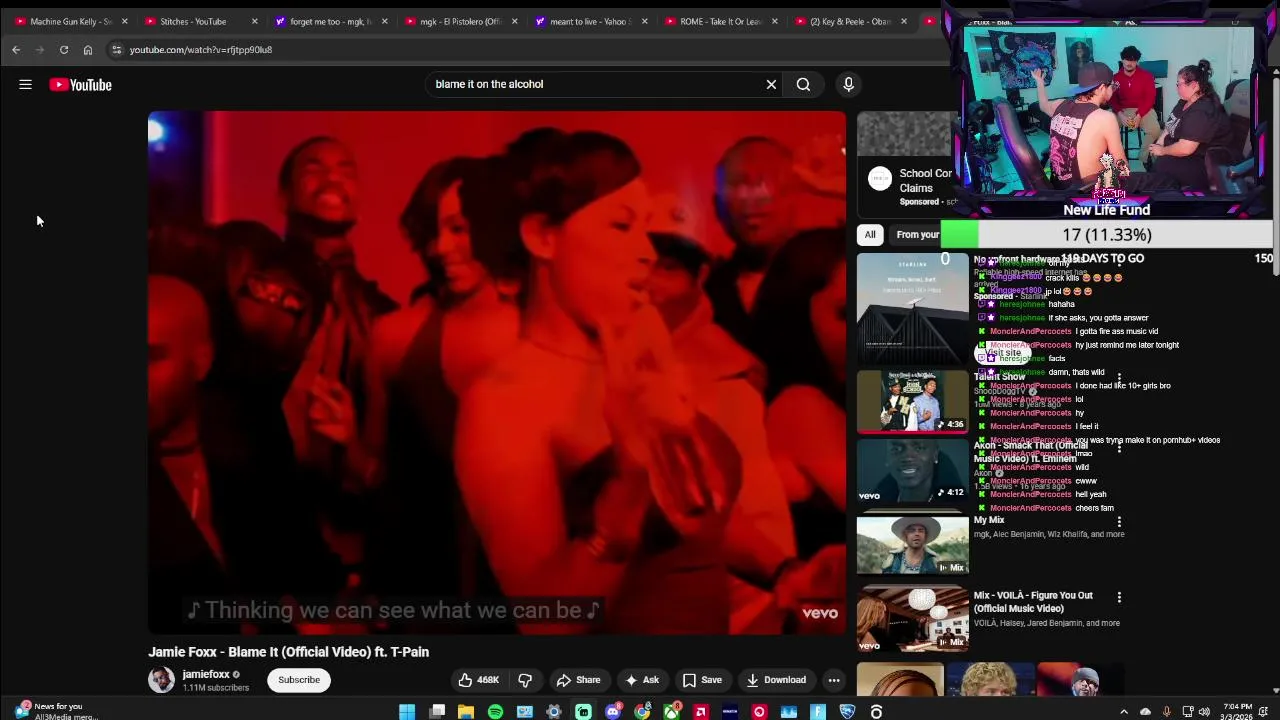The height and width of the screenshot is (720, 1280).
Task: Select the 'From your' search filter chip
Action: (x=917, y=235)
